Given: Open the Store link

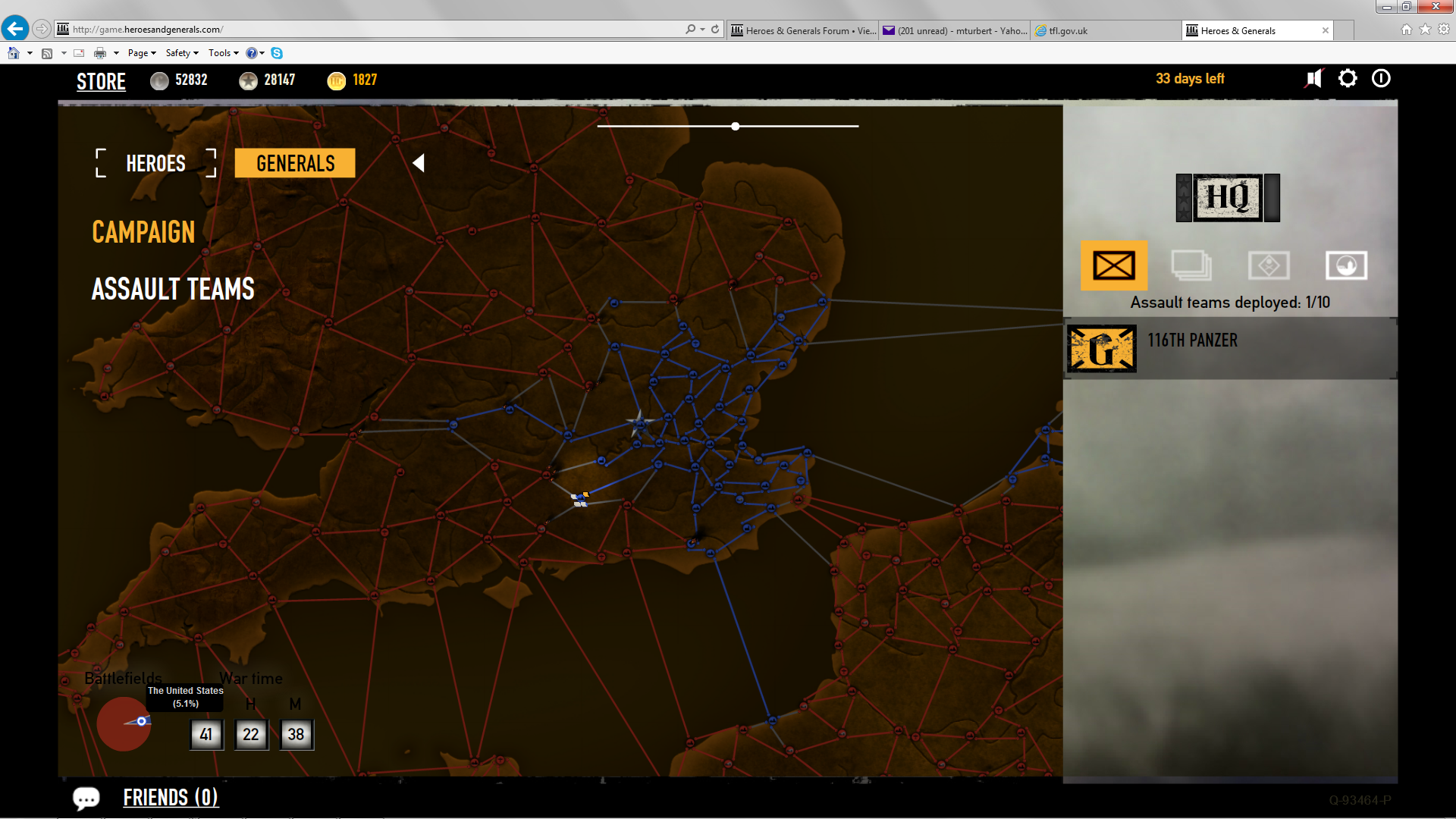Looking at the screenshot, I should tap(101, 82).
